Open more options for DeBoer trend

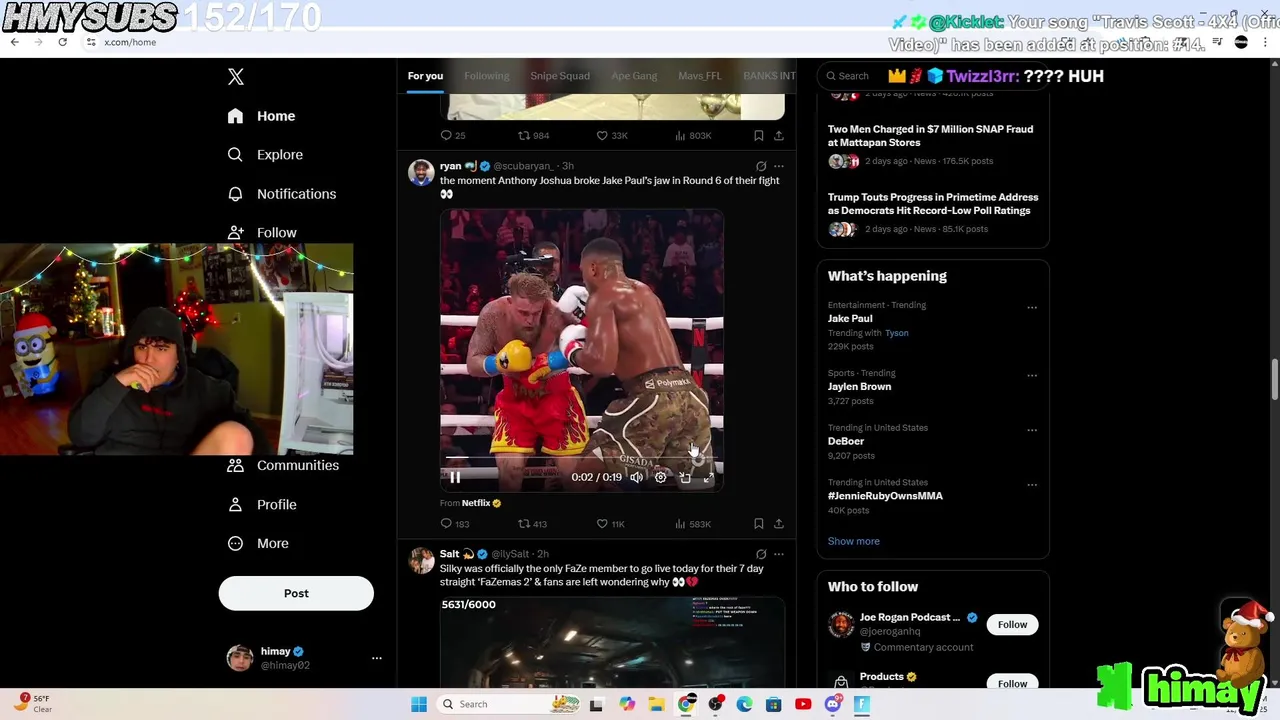[x=1032, y=430]
